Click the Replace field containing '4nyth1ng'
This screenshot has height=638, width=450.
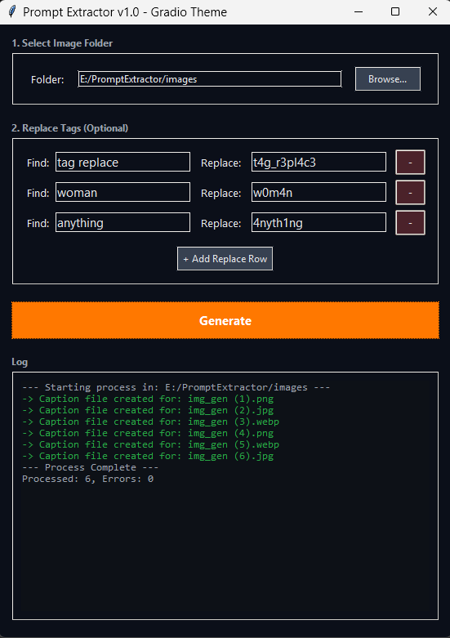point(319,223)
